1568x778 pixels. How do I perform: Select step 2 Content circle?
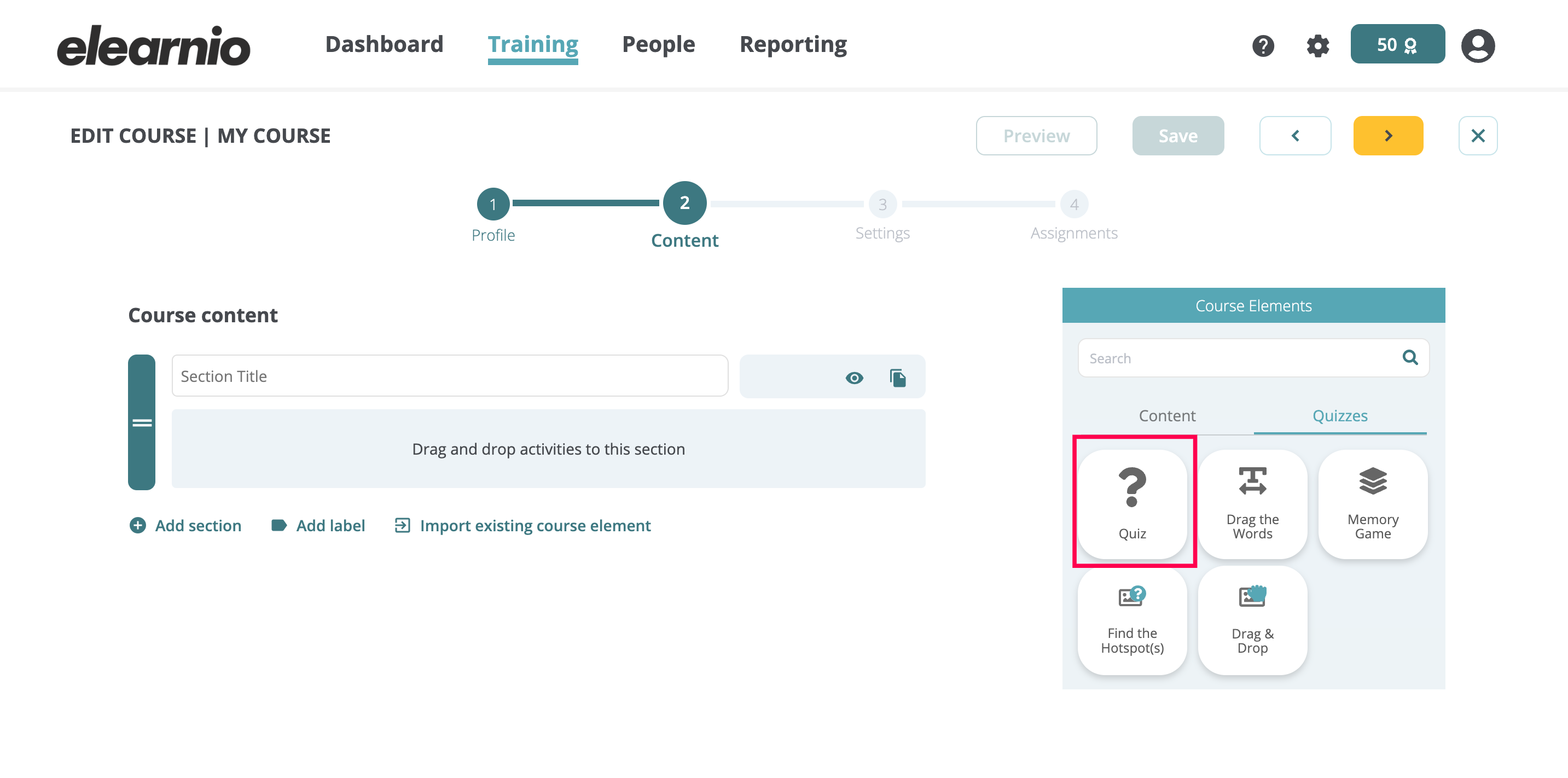click(x=684, y=204)
